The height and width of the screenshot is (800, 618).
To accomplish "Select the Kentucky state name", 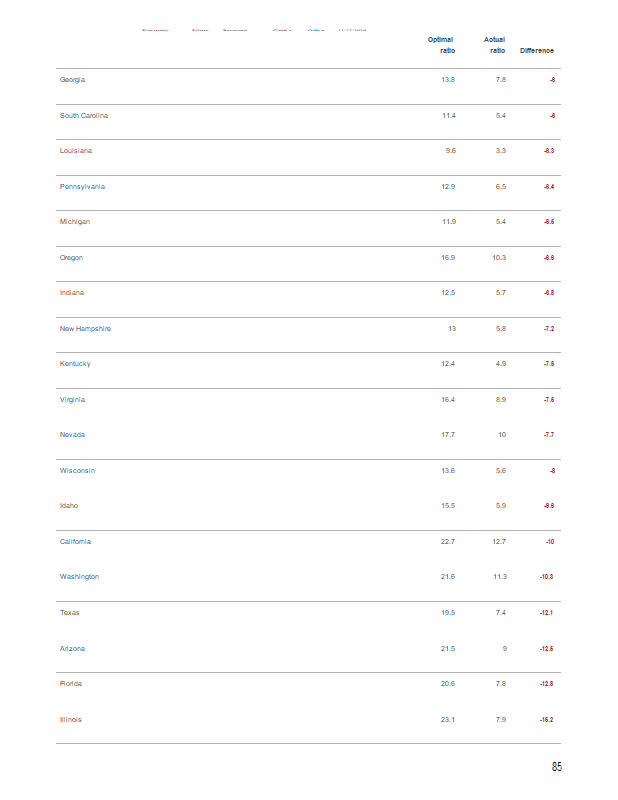I will (75, 363).
